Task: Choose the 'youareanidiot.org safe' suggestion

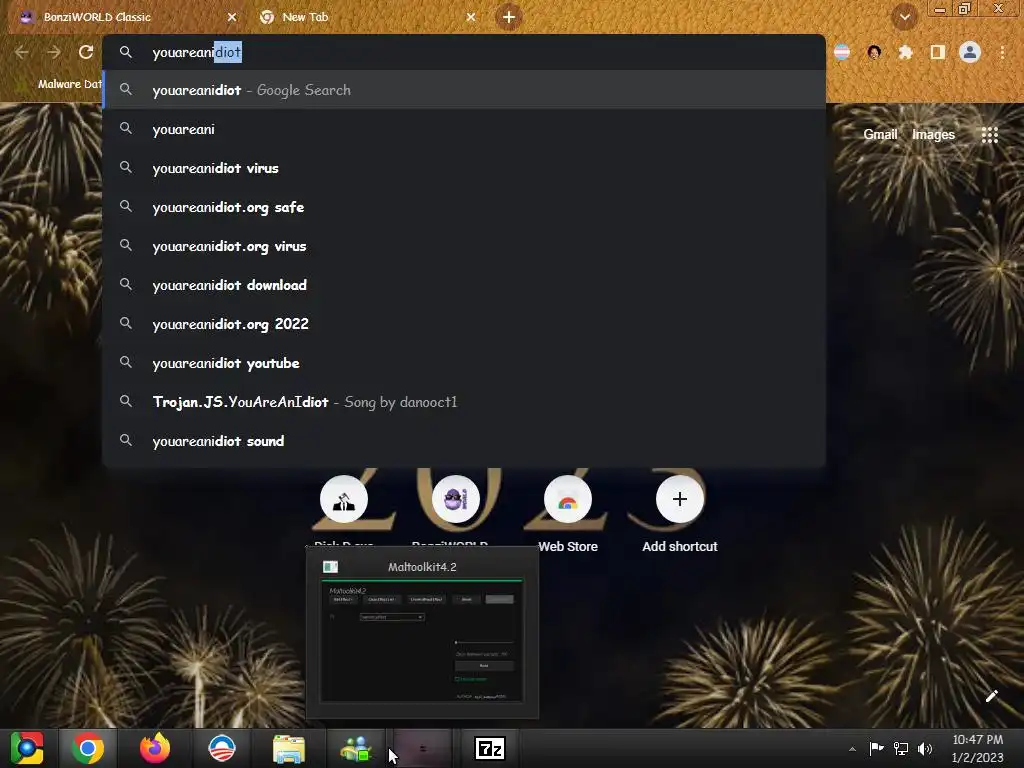Action: point(464,207)
